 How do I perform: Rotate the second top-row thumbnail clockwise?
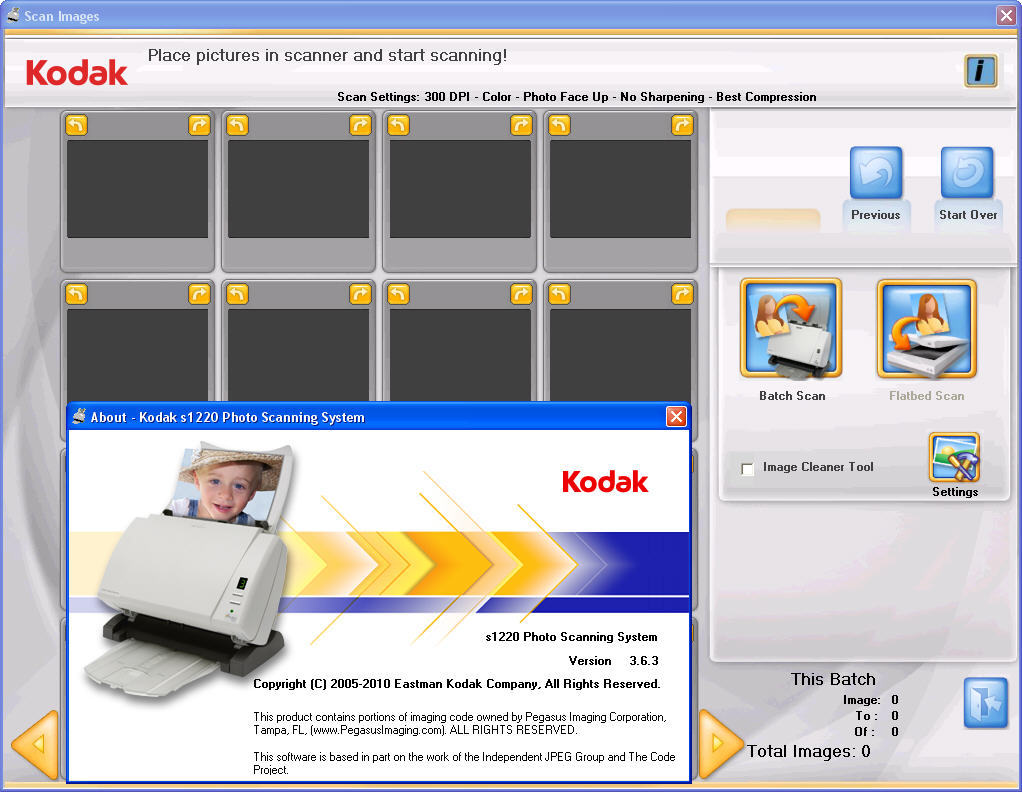point(360,125)
